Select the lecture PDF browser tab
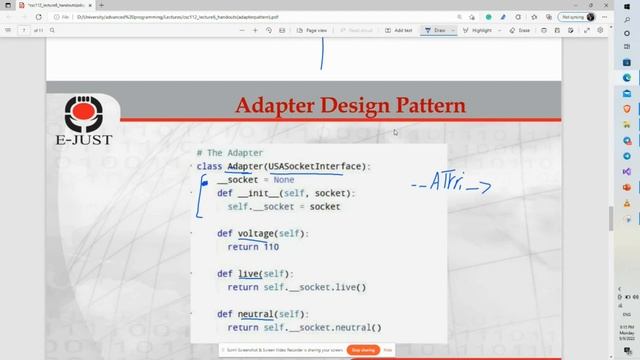Screen dimensions: 640x360 coord(56,5)
